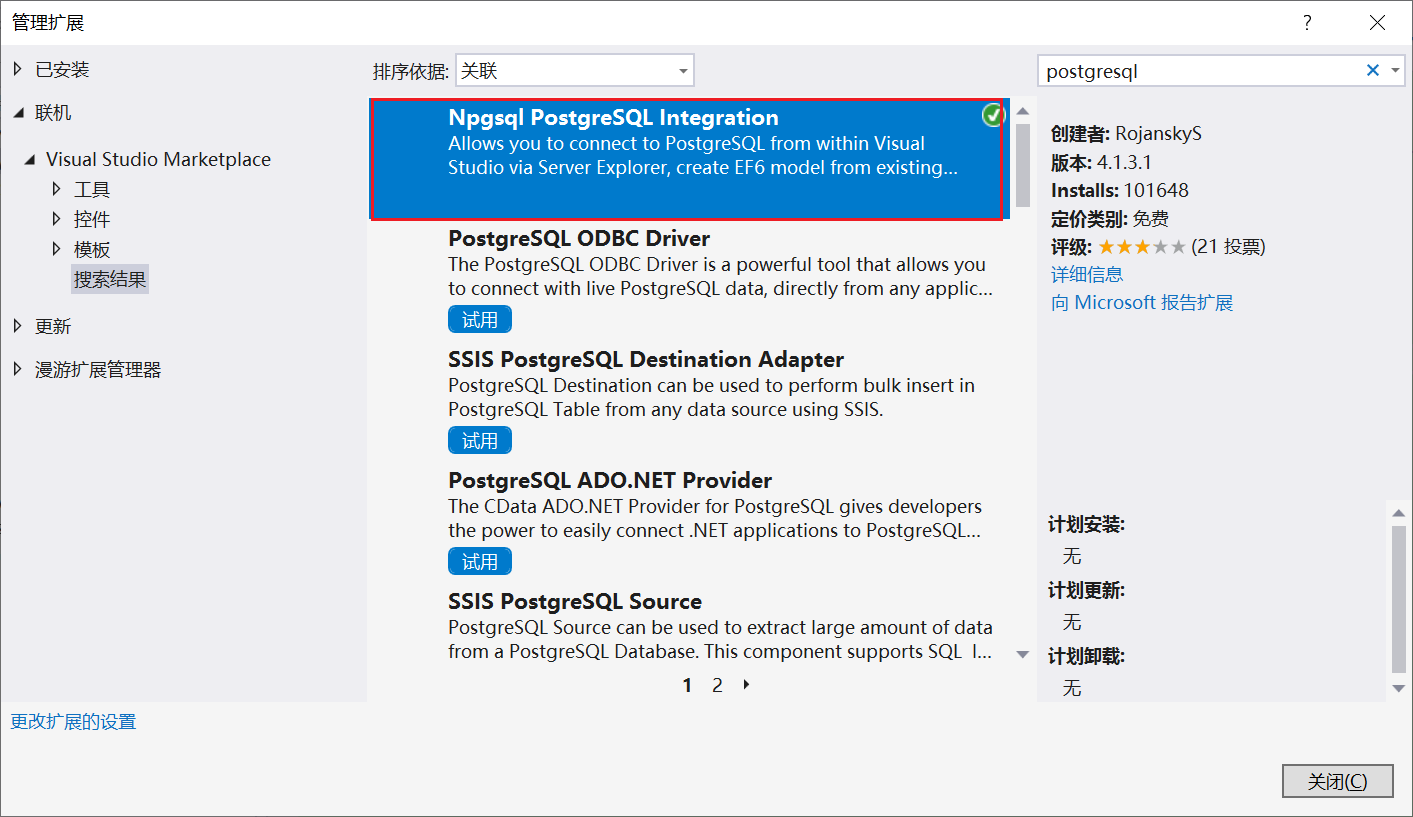1413x817 pixels.
Task: Click the 计划卸载: label
Action: pyautogui.click(x=1086, y=657)
